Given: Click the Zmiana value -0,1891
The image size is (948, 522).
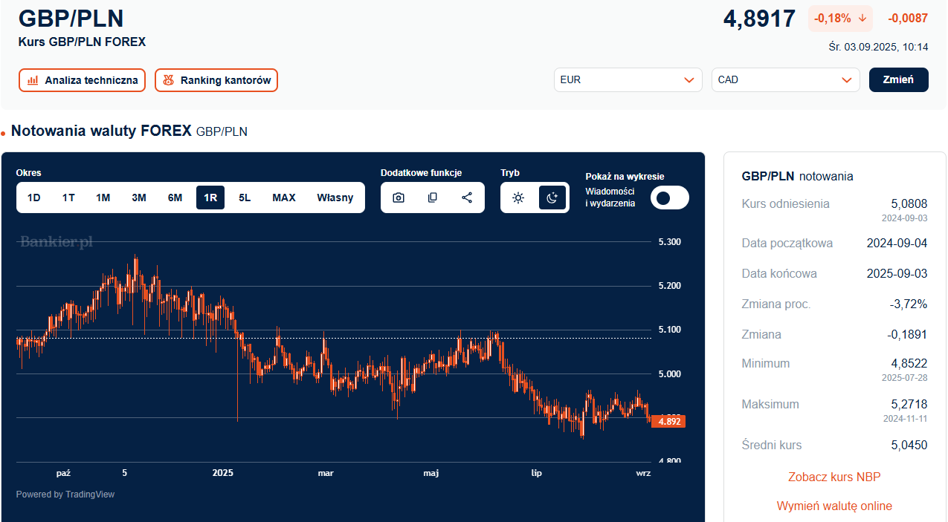Looking at the screenshot, I should pos(907,334).
